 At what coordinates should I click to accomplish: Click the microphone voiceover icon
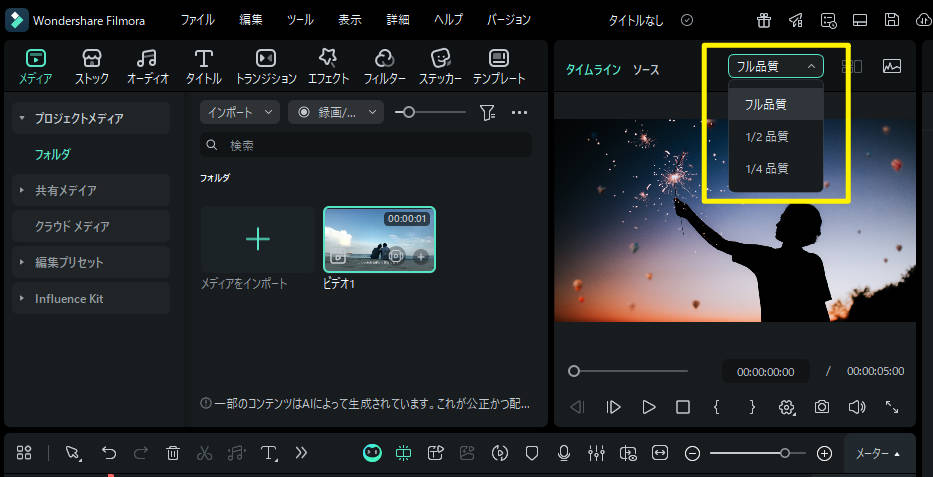click(x=563, y=453)
